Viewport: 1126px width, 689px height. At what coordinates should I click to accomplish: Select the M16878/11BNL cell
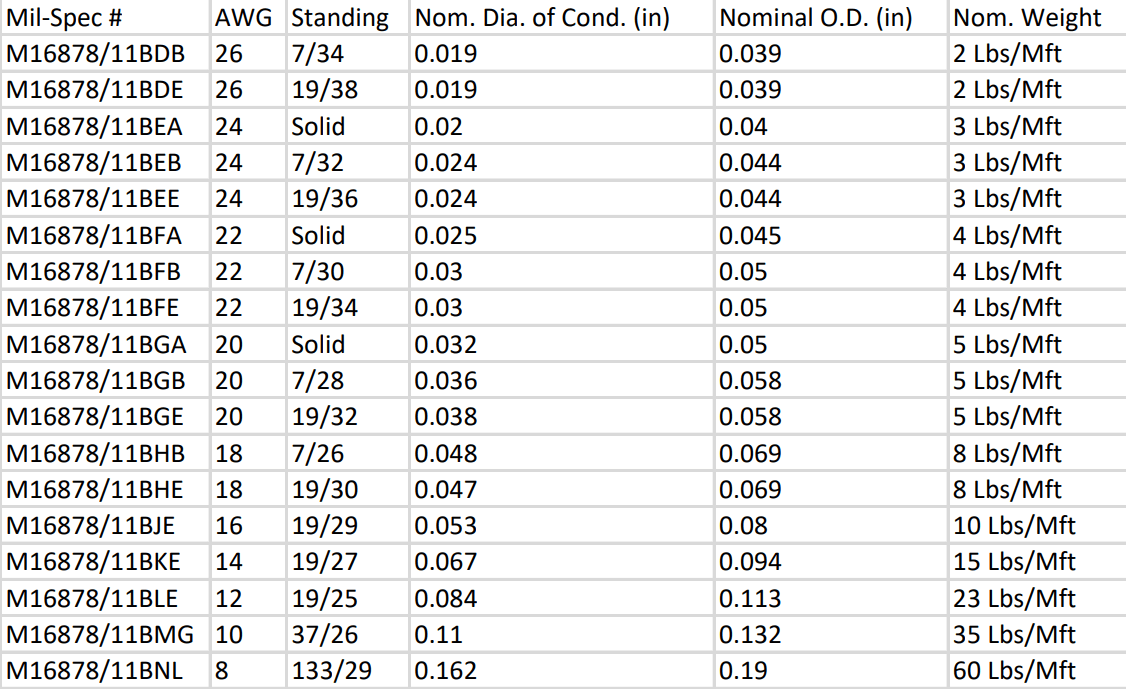coord(105,670)
